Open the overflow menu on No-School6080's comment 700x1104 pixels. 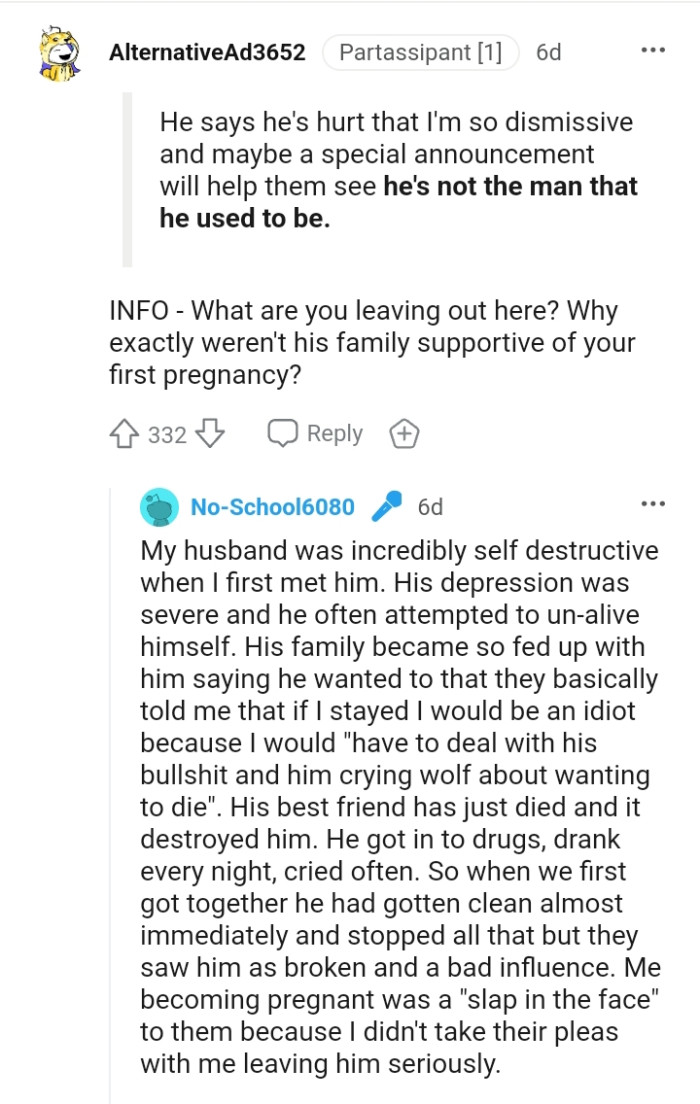pyautogui.click(x=652, y=505)
